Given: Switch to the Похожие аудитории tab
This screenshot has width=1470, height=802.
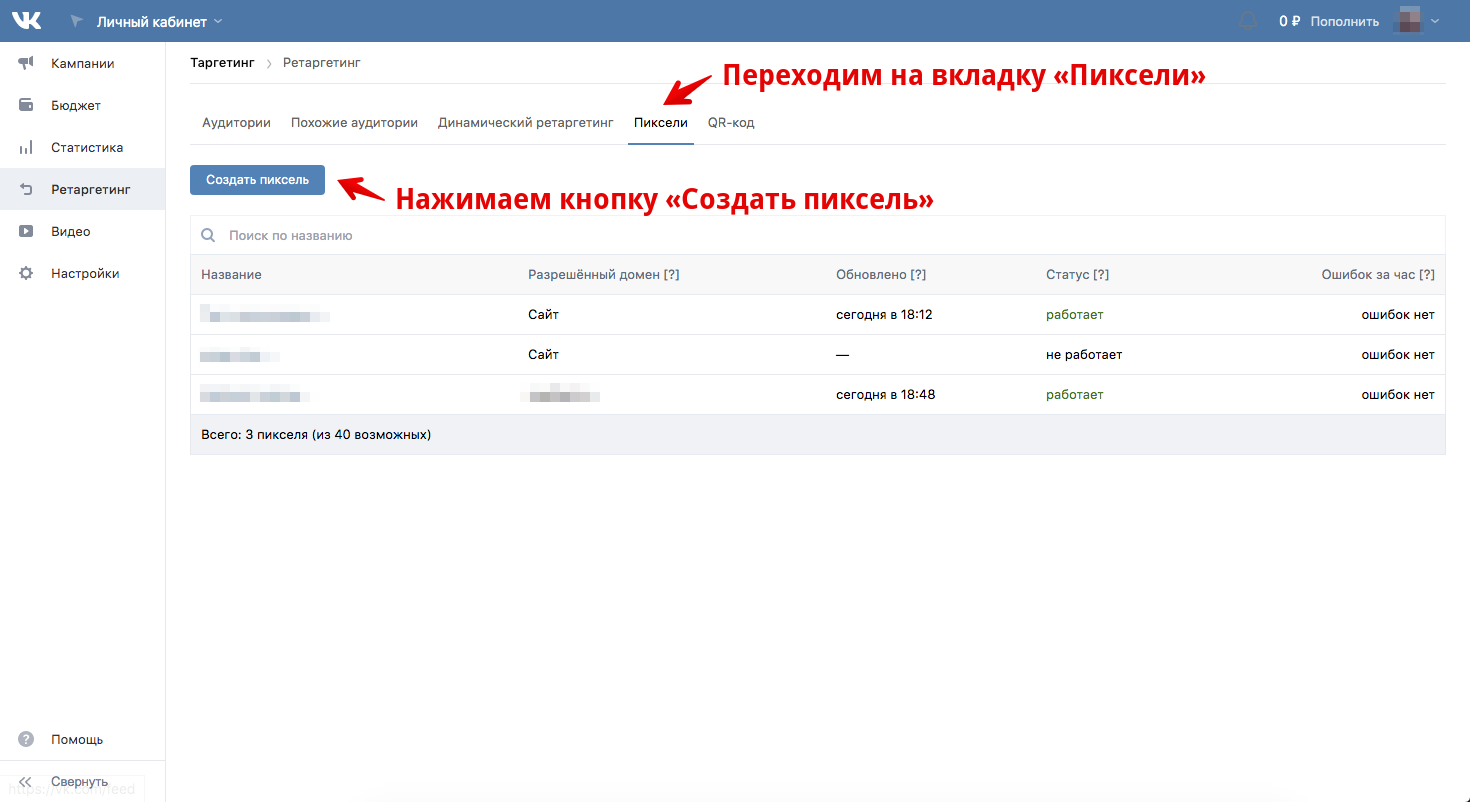Looking at the screenshot, I should pyautogui.click(x=354, y=123).
